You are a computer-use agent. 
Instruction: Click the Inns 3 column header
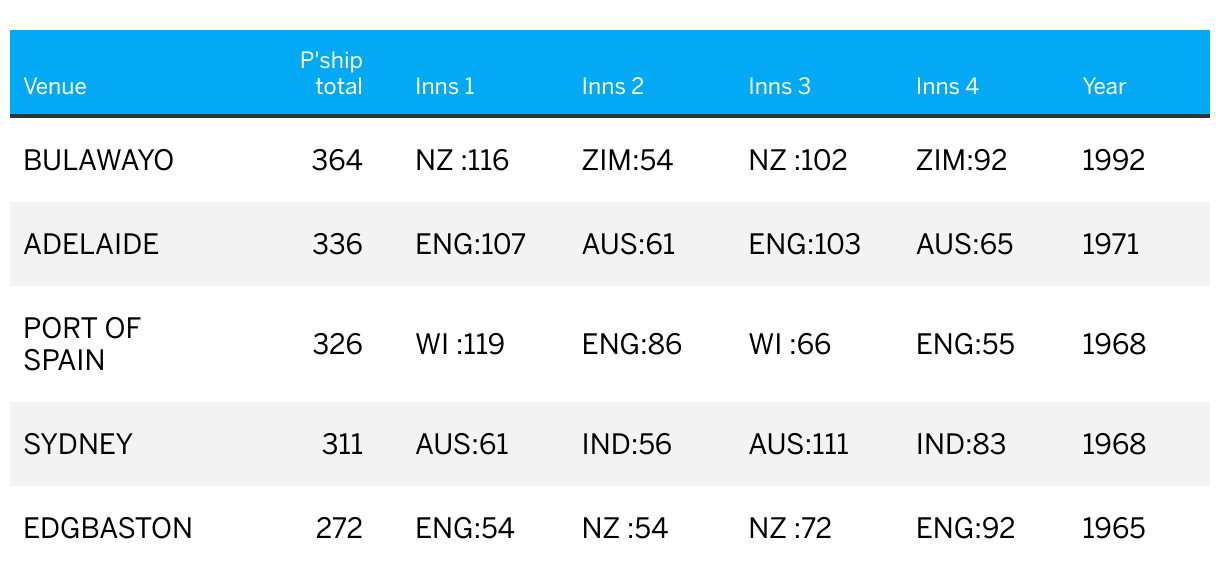coord(779,86)
